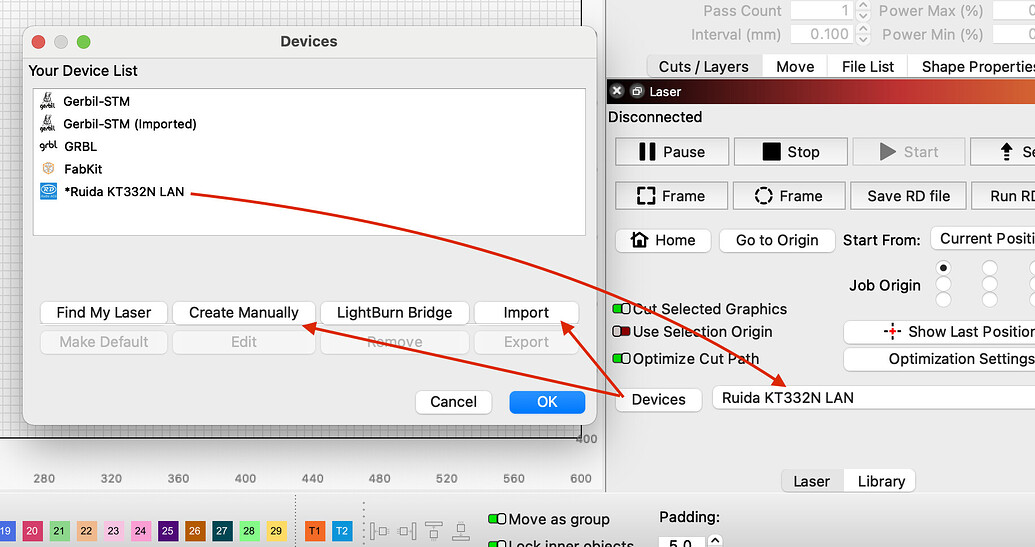This screenshot has height=547, width=1035.
Task: Click the Pass Count input field
Action: (x=822, y=11)
